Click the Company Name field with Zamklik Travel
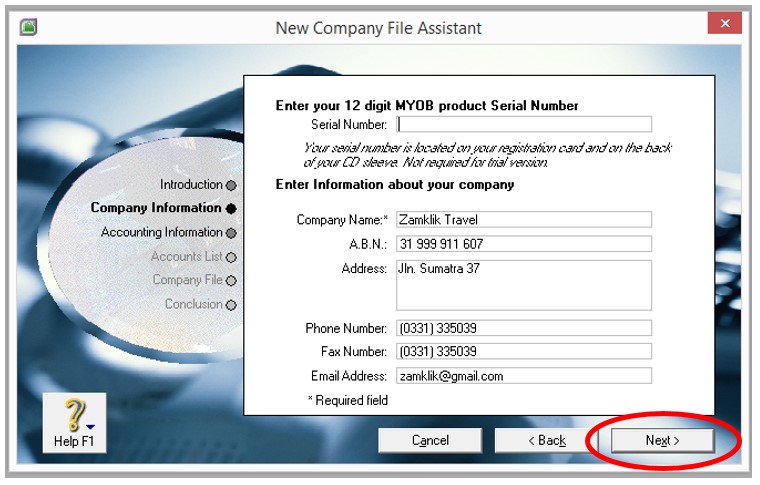The image size is (760, 485). tap(524, 219)
